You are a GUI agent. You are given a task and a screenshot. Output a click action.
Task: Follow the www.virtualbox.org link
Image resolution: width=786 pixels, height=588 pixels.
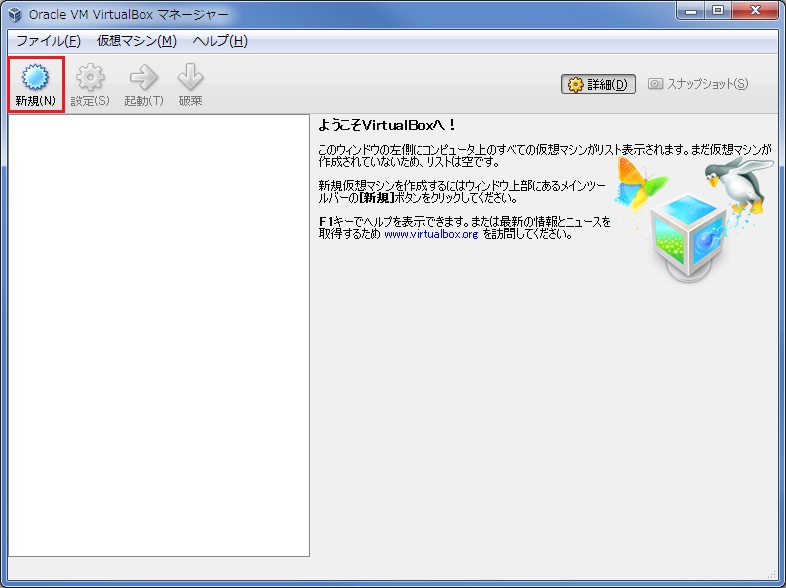click(x=431, y=234)
